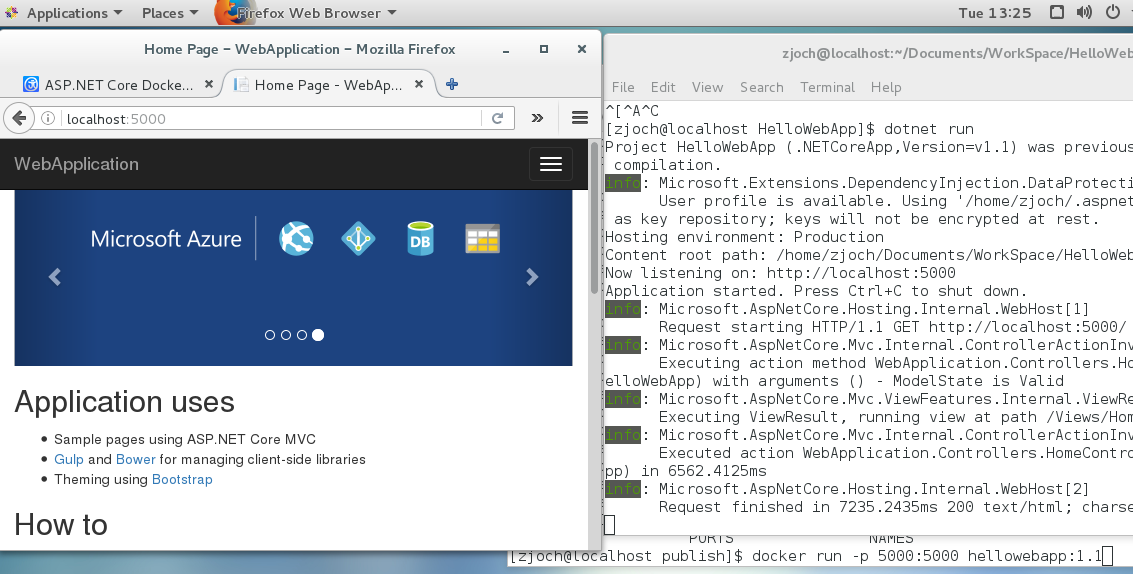Open the terminal Help menu

(886, 87)
